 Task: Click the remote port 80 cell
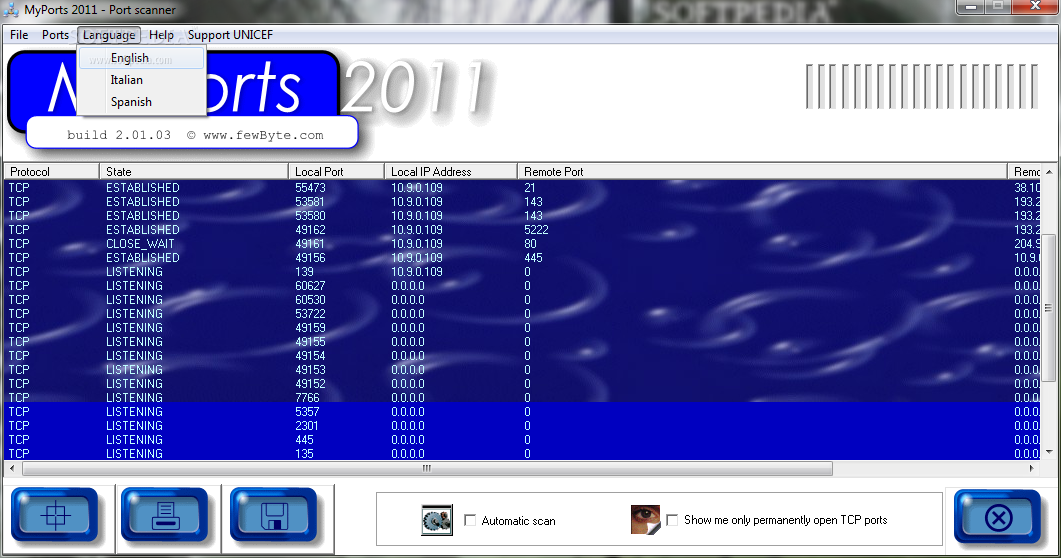point(530,243)
